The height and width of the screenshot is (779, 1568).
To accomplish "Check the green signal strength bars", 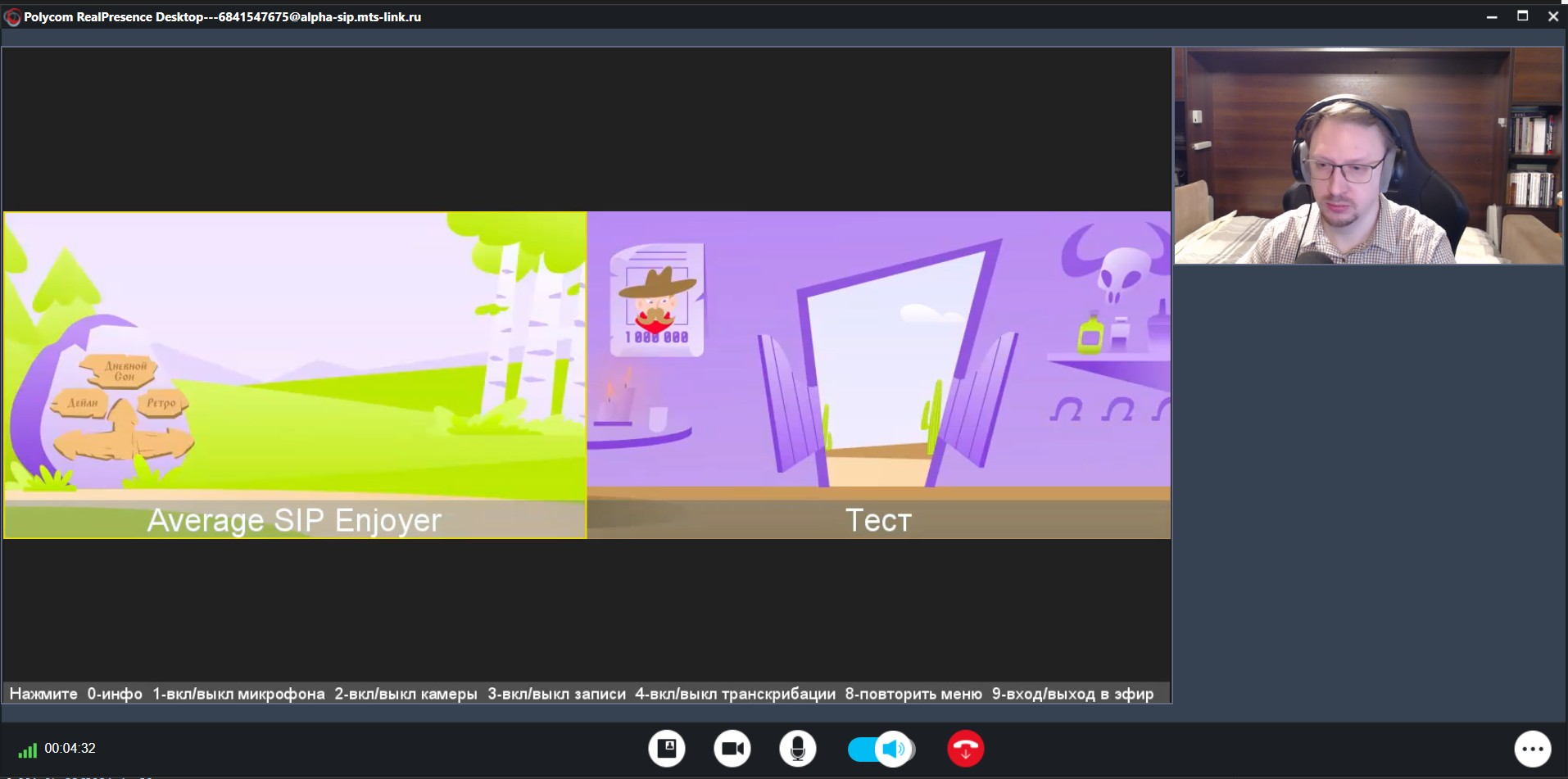I will [28, 750].
